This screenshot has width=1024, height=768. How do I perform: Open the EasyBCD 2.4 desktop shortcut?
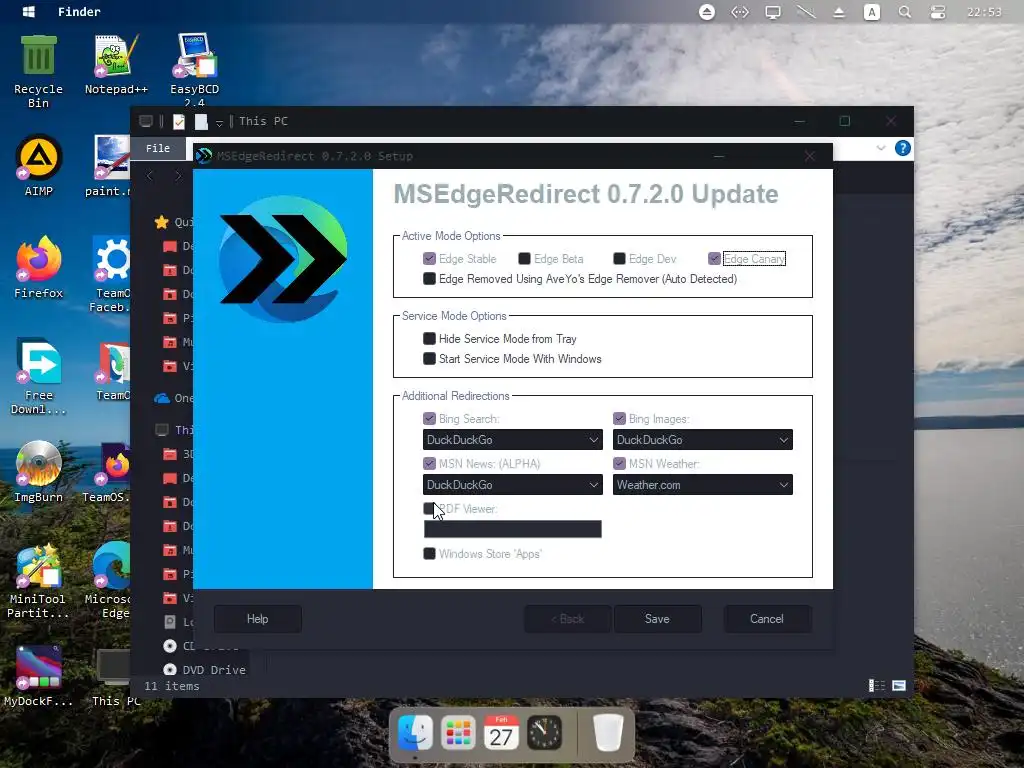pos(195,69)
